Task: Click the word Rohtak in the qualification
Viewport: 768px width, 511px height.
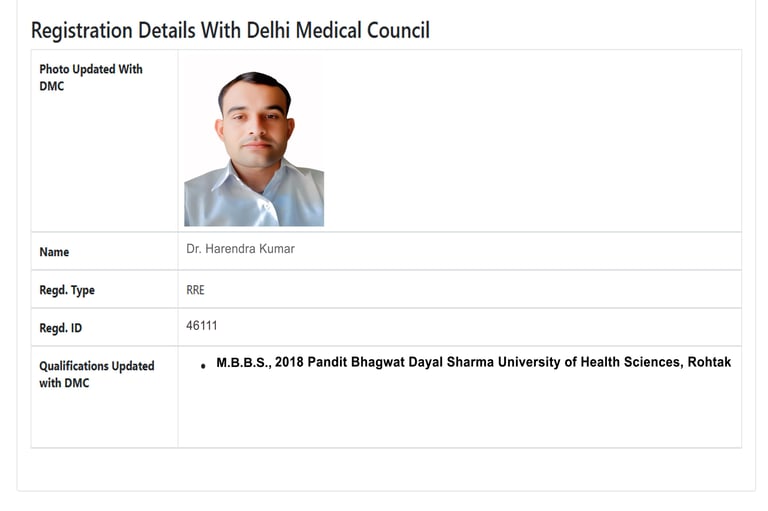Action: [x=709, y=362]
